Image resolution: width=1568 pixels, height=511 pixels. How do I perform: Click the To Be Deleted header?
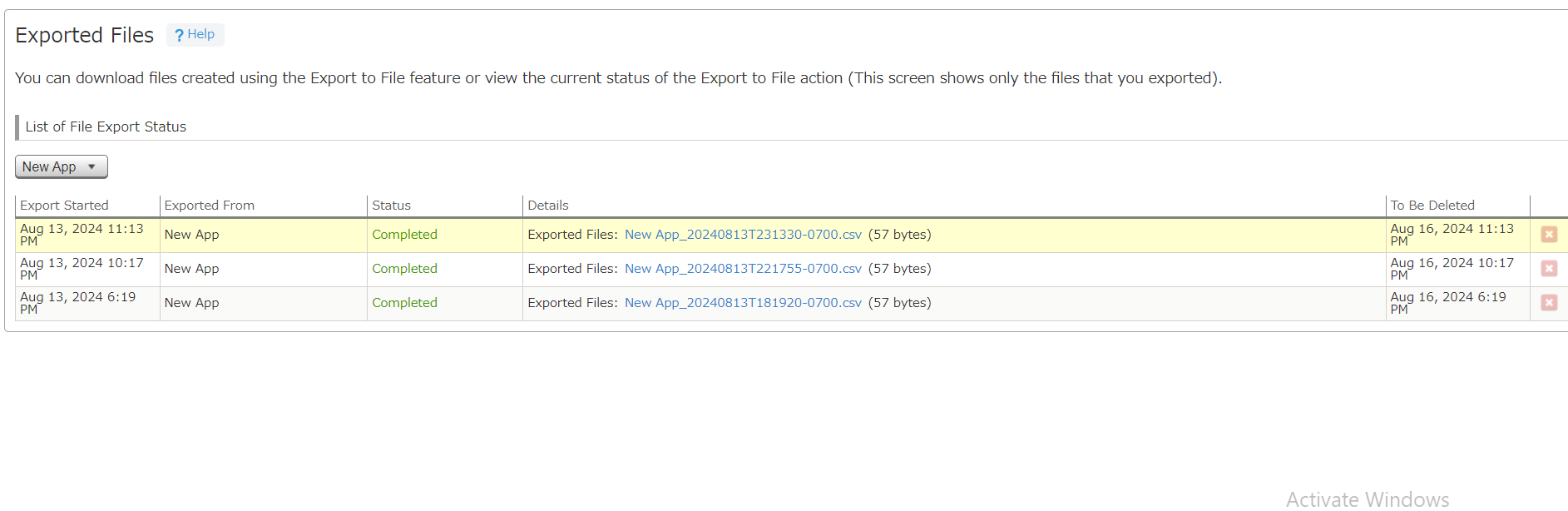click(1432, 206)
